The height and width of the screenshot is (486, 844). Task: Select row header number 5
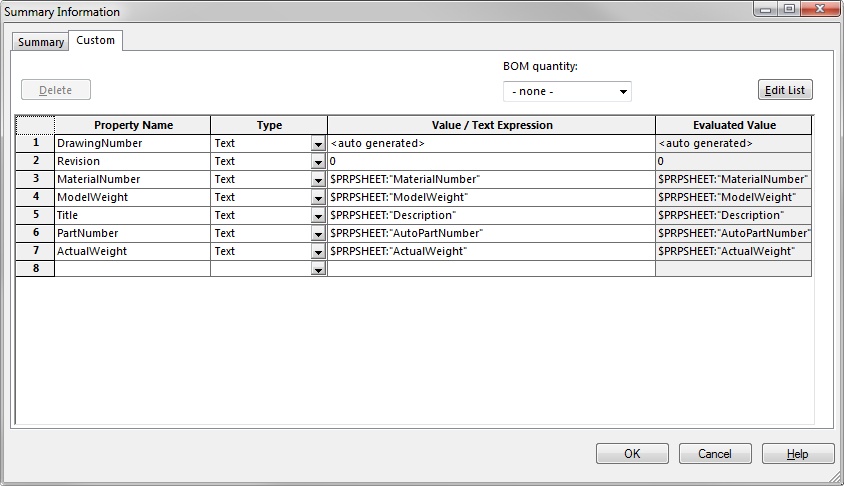point(36,215)
